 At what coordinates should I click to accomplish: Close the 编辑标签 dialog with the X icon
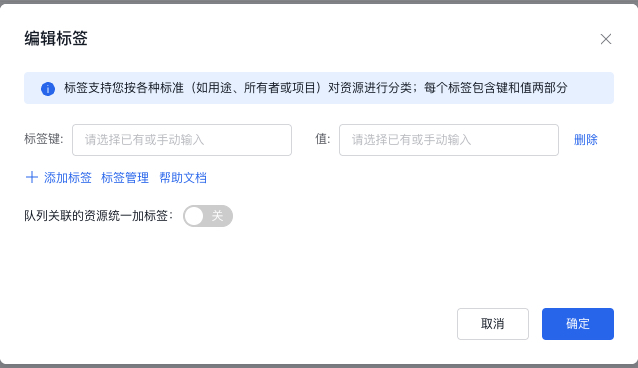[606, 39]
